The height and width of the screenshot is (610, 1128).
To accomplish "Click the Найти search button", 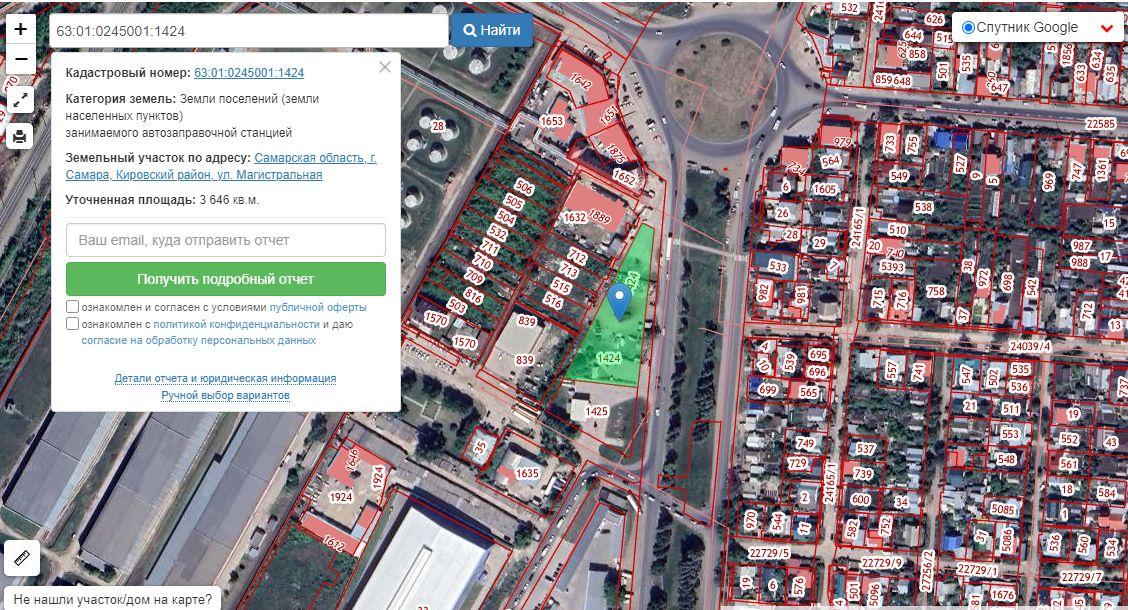I will click(x=492, y=30).
